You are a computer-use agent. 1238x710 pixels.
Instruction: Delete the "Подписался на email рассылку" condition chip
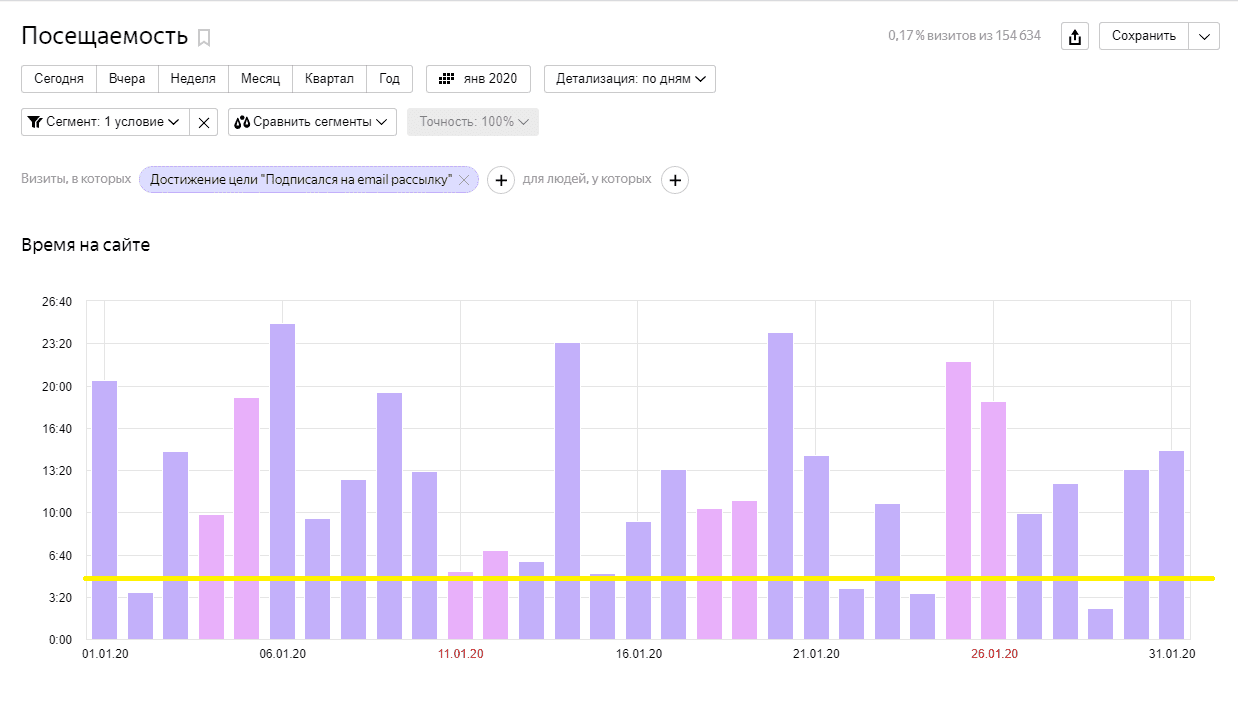464,180
